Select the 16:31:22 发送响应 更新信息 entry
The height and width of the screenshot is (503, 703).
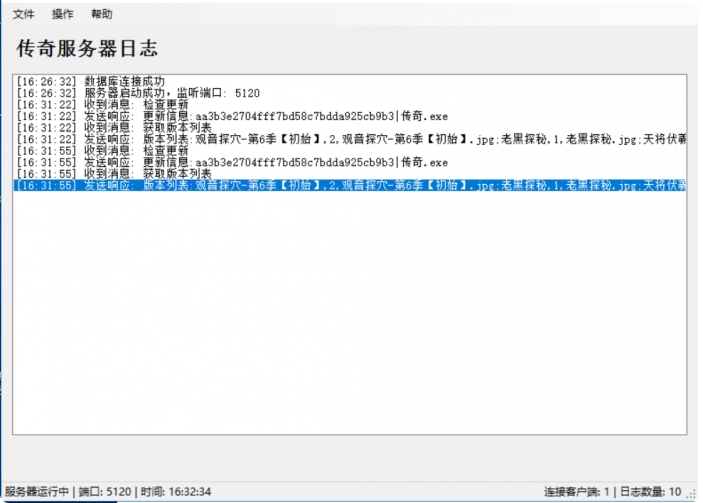pyautogui.click(x=232, y=116)
